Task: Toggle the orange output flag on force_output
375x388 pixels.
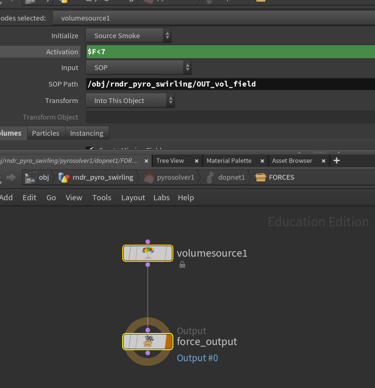Action: [169, 342]
